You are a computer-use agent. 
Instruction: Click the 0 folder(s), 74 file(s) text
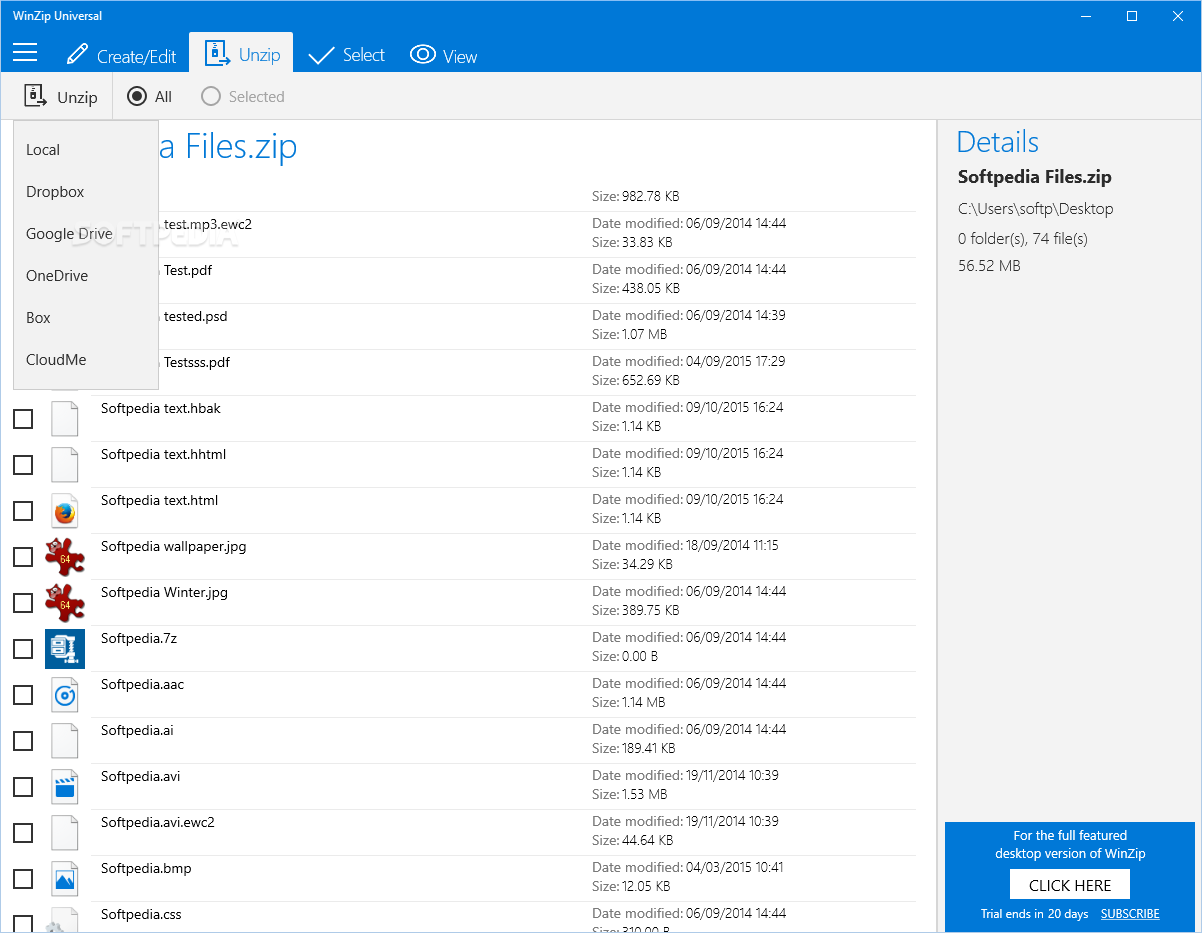pyautogui.click(x=1023, y=238)
